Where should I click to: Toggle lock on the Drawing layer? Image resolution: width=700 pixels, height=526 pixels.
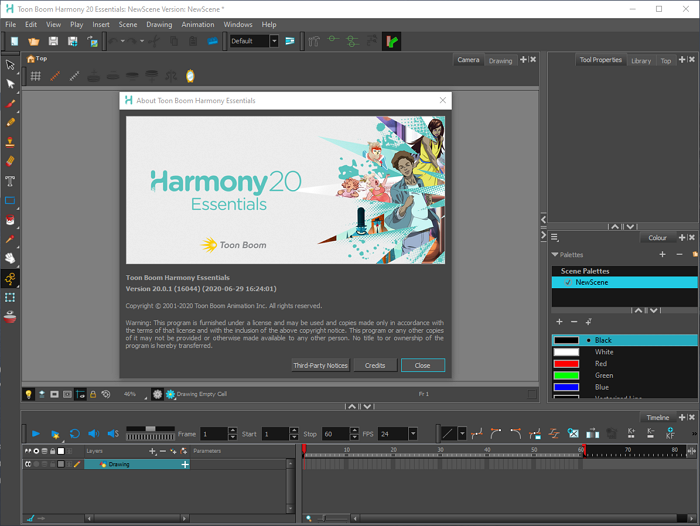click(53, 464)
